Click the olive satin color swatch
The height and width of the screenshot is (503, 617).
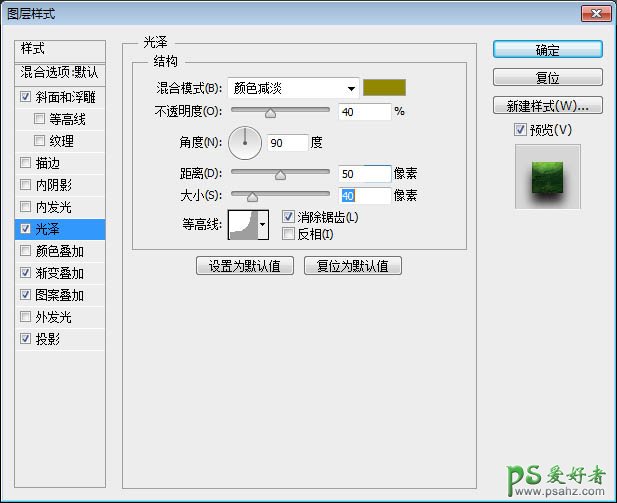(x=384, y=88)
